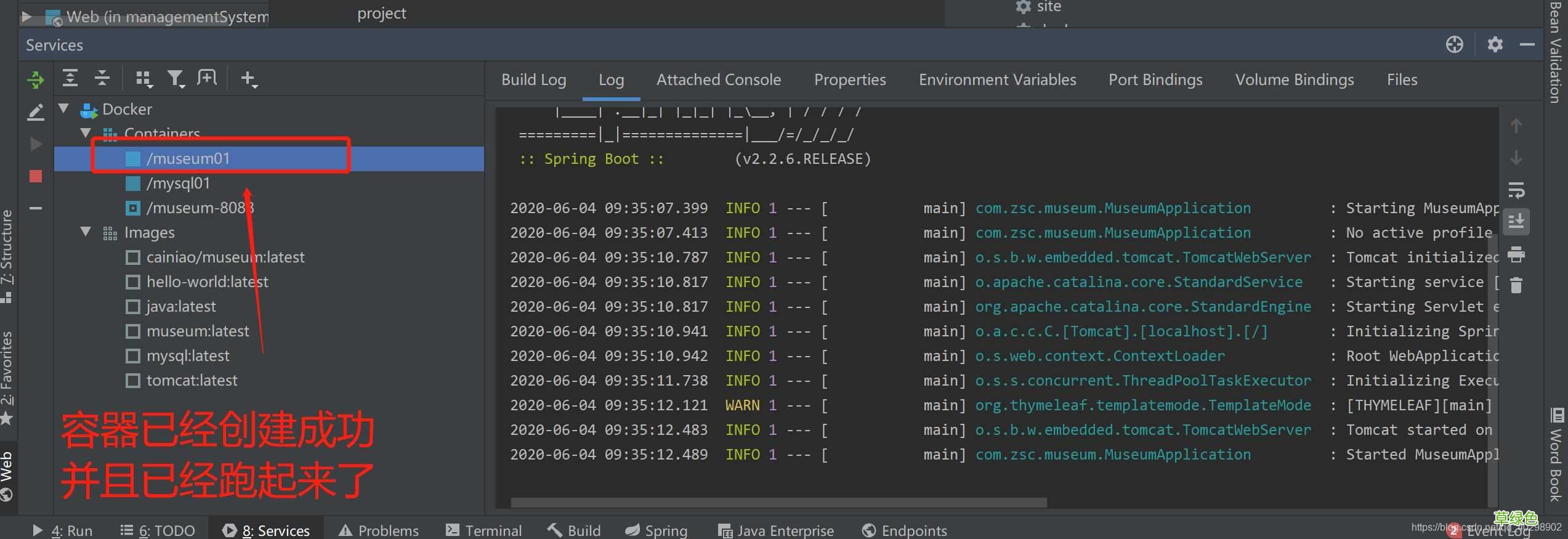This screenshot has height=539, width=1568.
Task: Switch to the Log tab
Action: click(611, 79)
